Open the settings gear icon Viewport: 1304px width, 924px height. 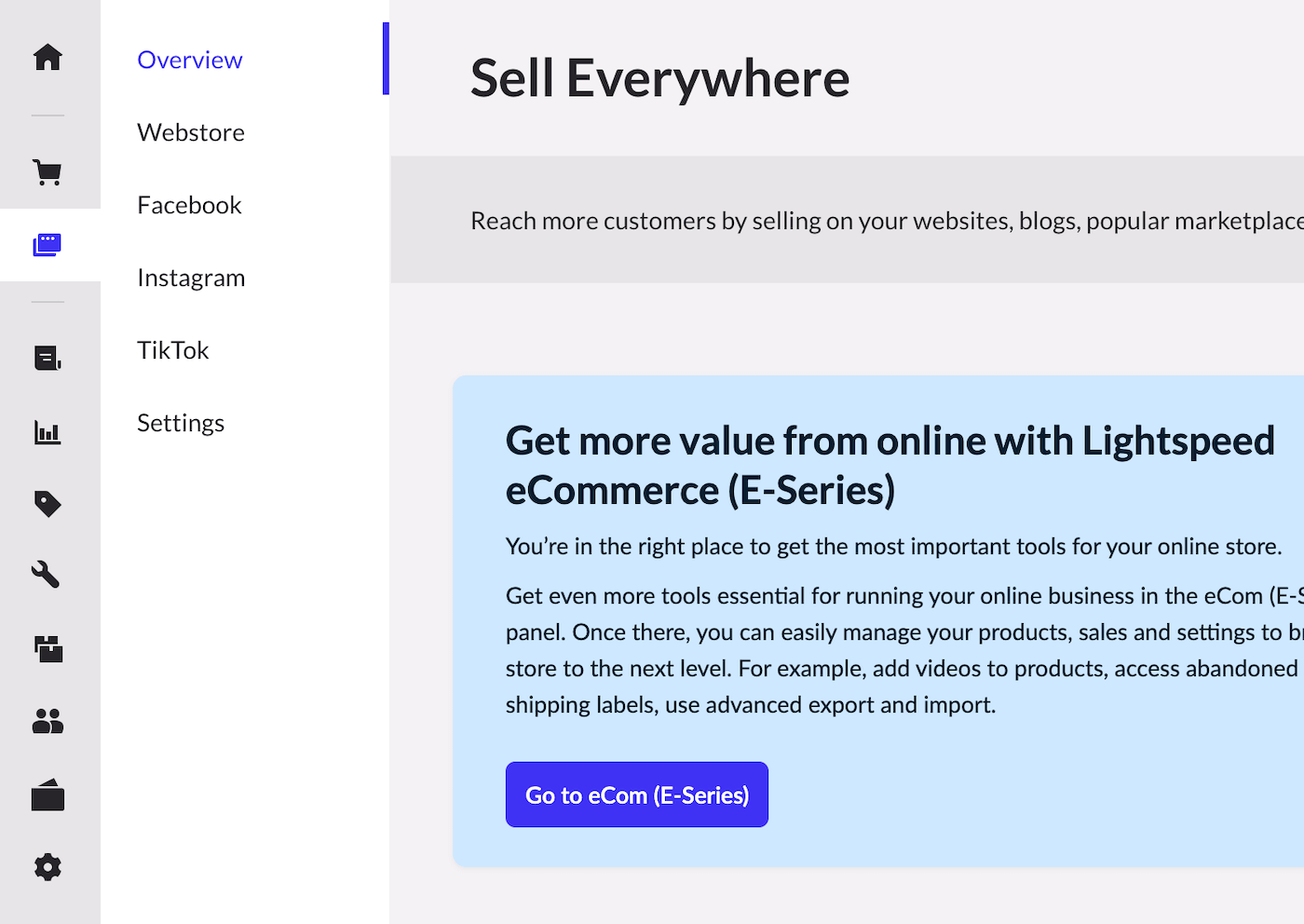point(48,866)
